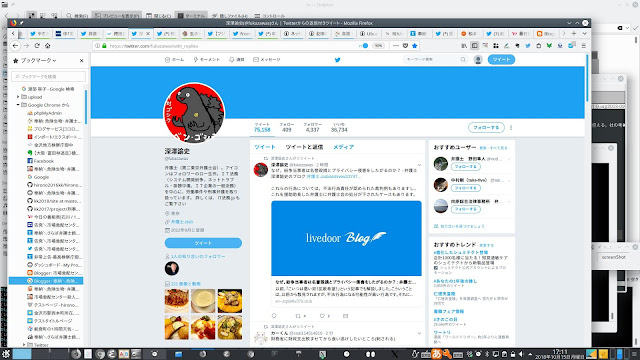Image resolution: width=640 pixels, height=360 pixels.
Task: Toggle the sidebar toolbar button
Action: pyautogui.click(x=475, y=46)
